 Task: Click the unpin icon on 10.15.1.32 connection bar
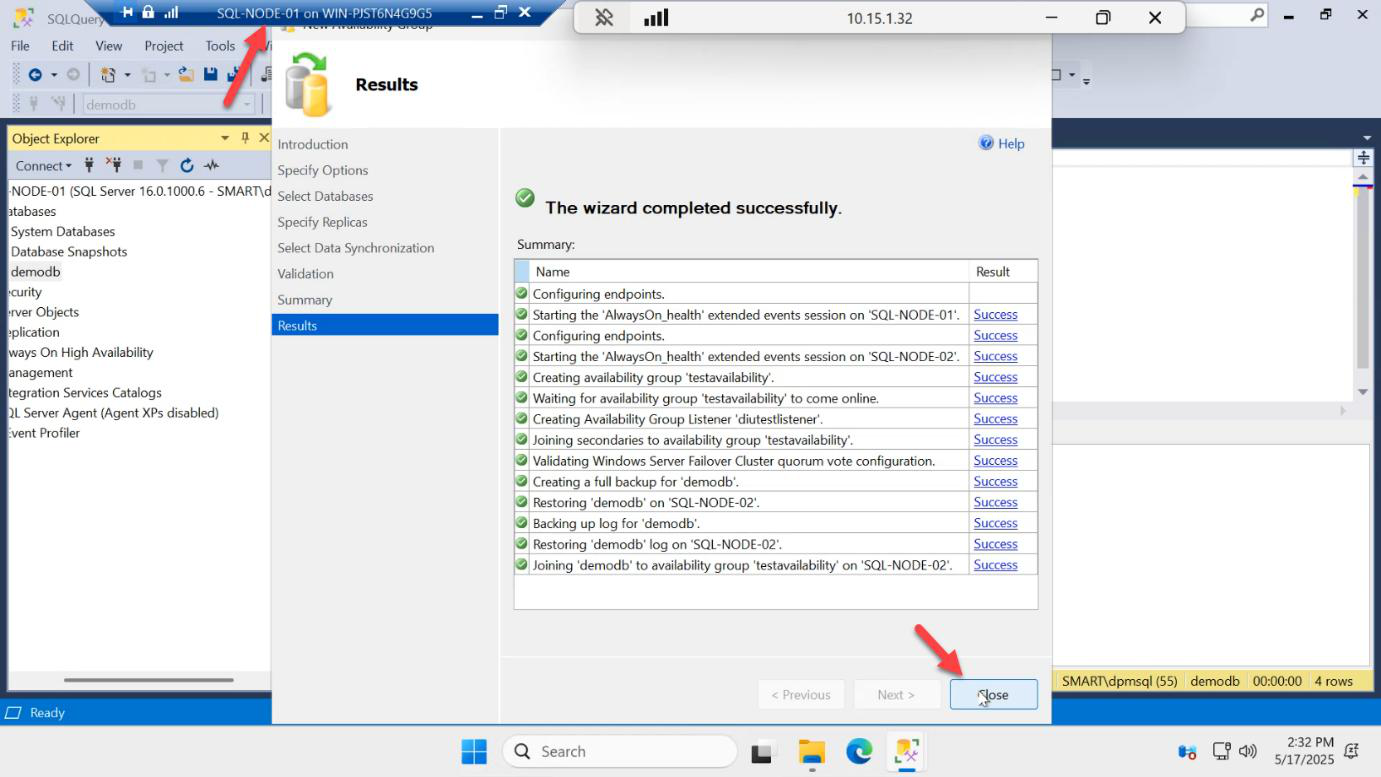[x=604, y=18]
